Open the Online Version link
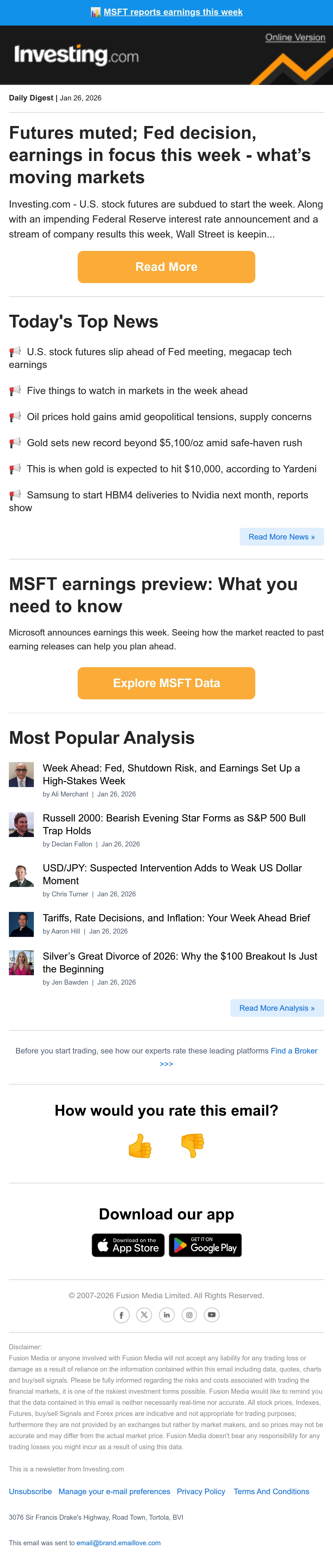Viewport: 333px width, 1568px height. (295, 37)
